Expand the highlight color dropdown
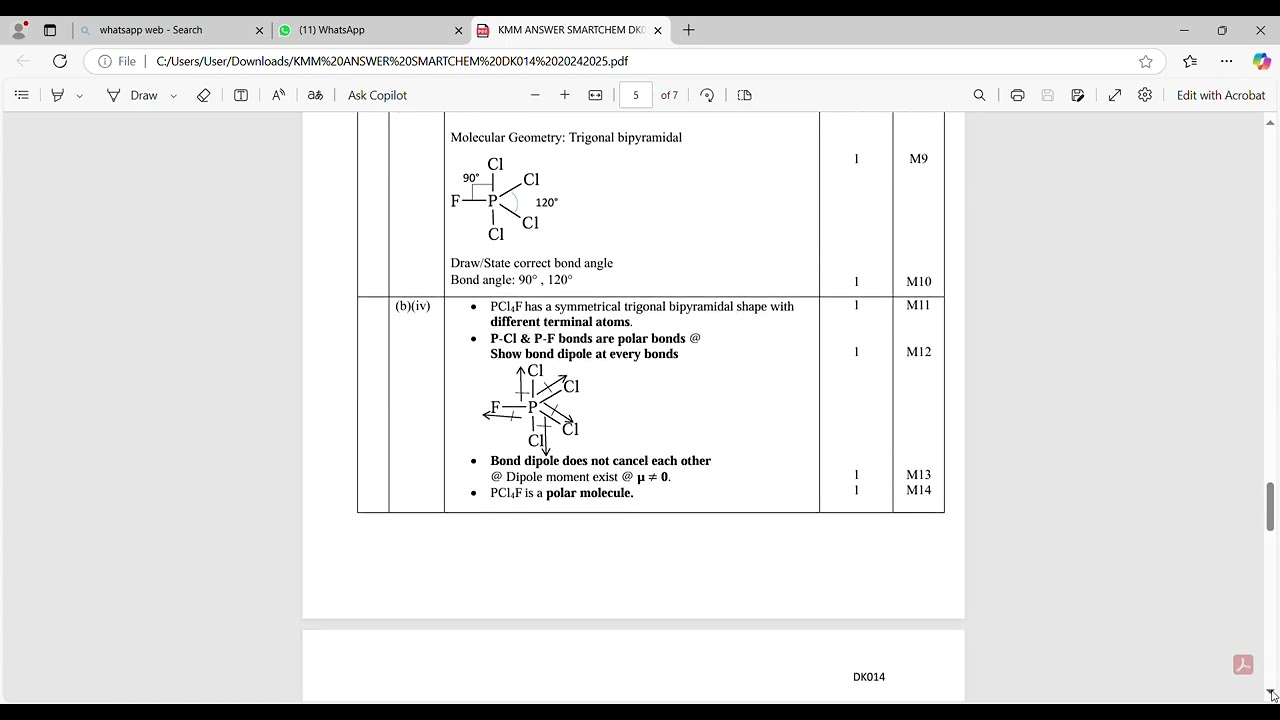The height and width of the screenshot is (720, 1280). pyautogui.click(x=79, y=95)
